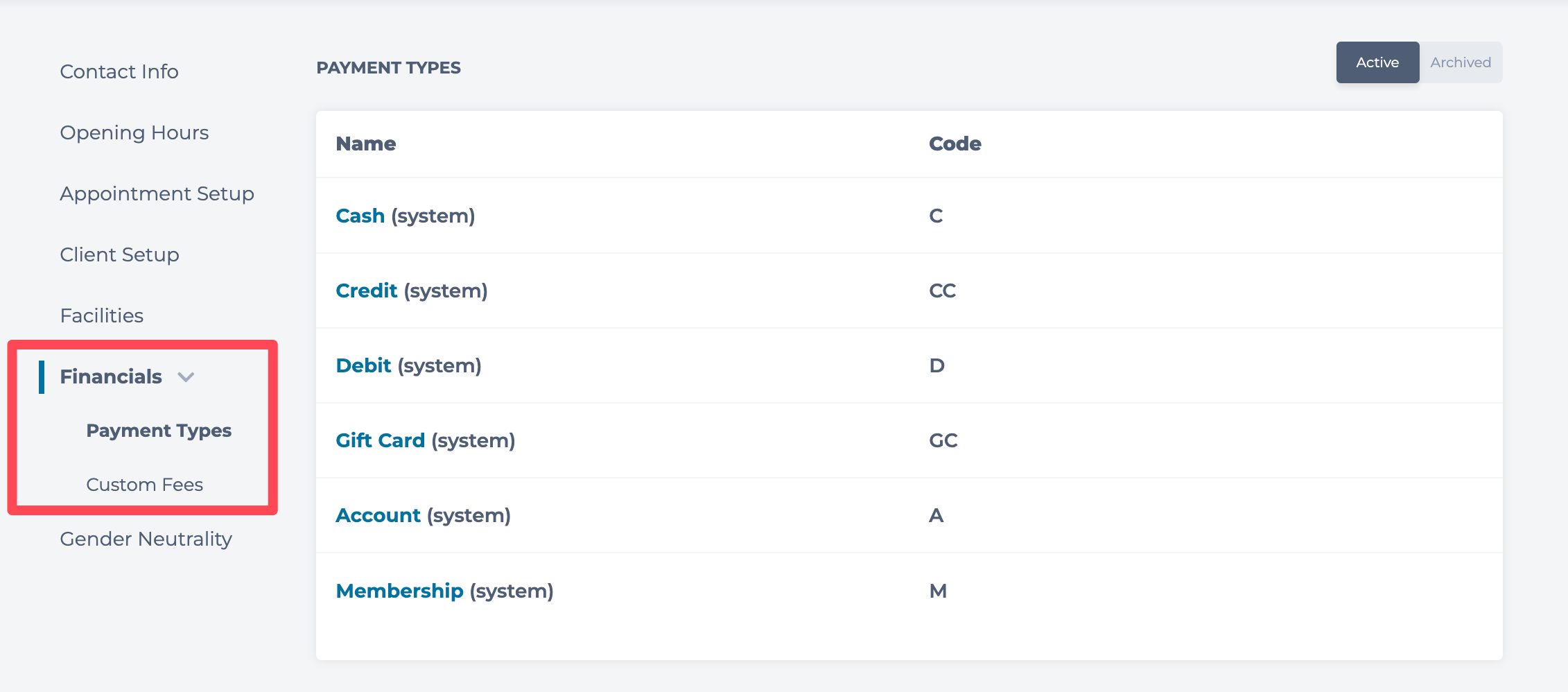The width and height of the screenshot is (1568, 692).
Task: Go to Opening Hours section
Action: [x=134, y=132]
